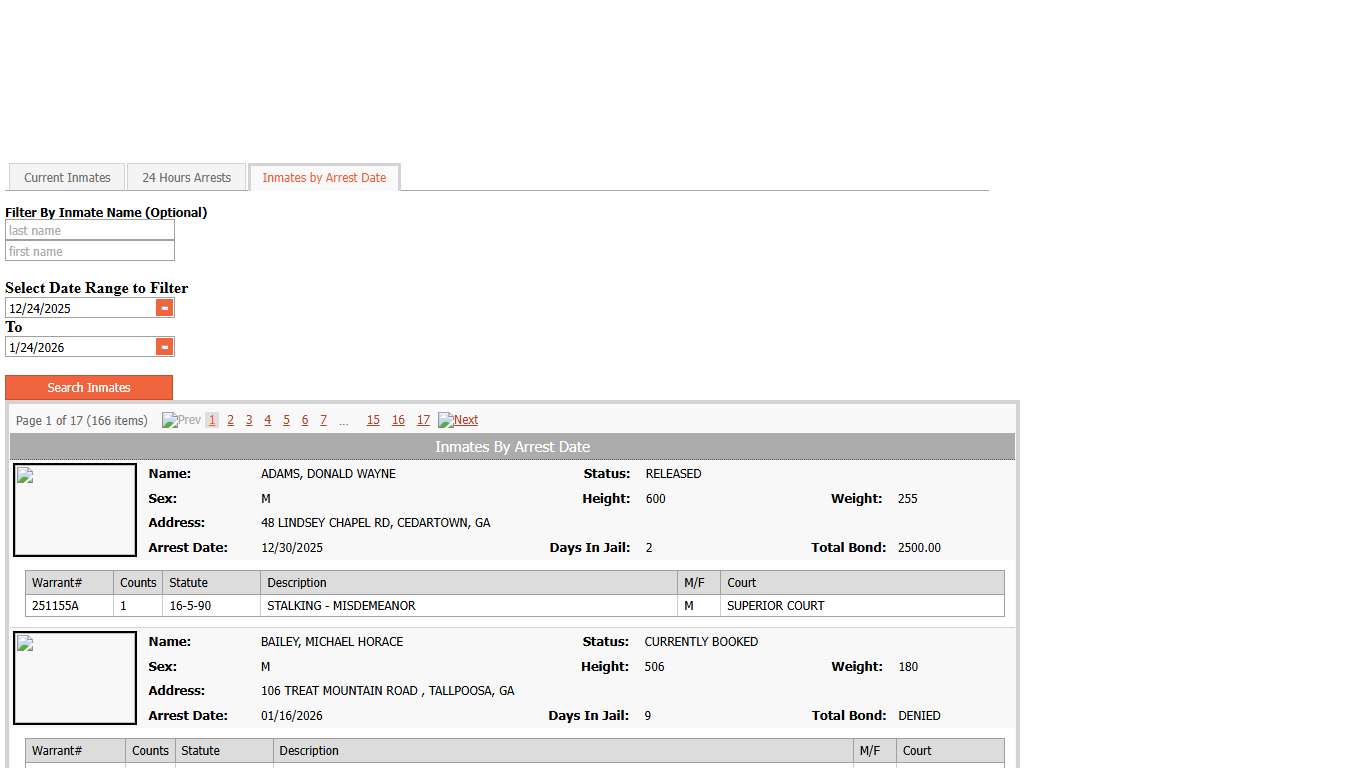Go to results page 15
This screenshot has width=1366, height=768.
click(373, 420)
